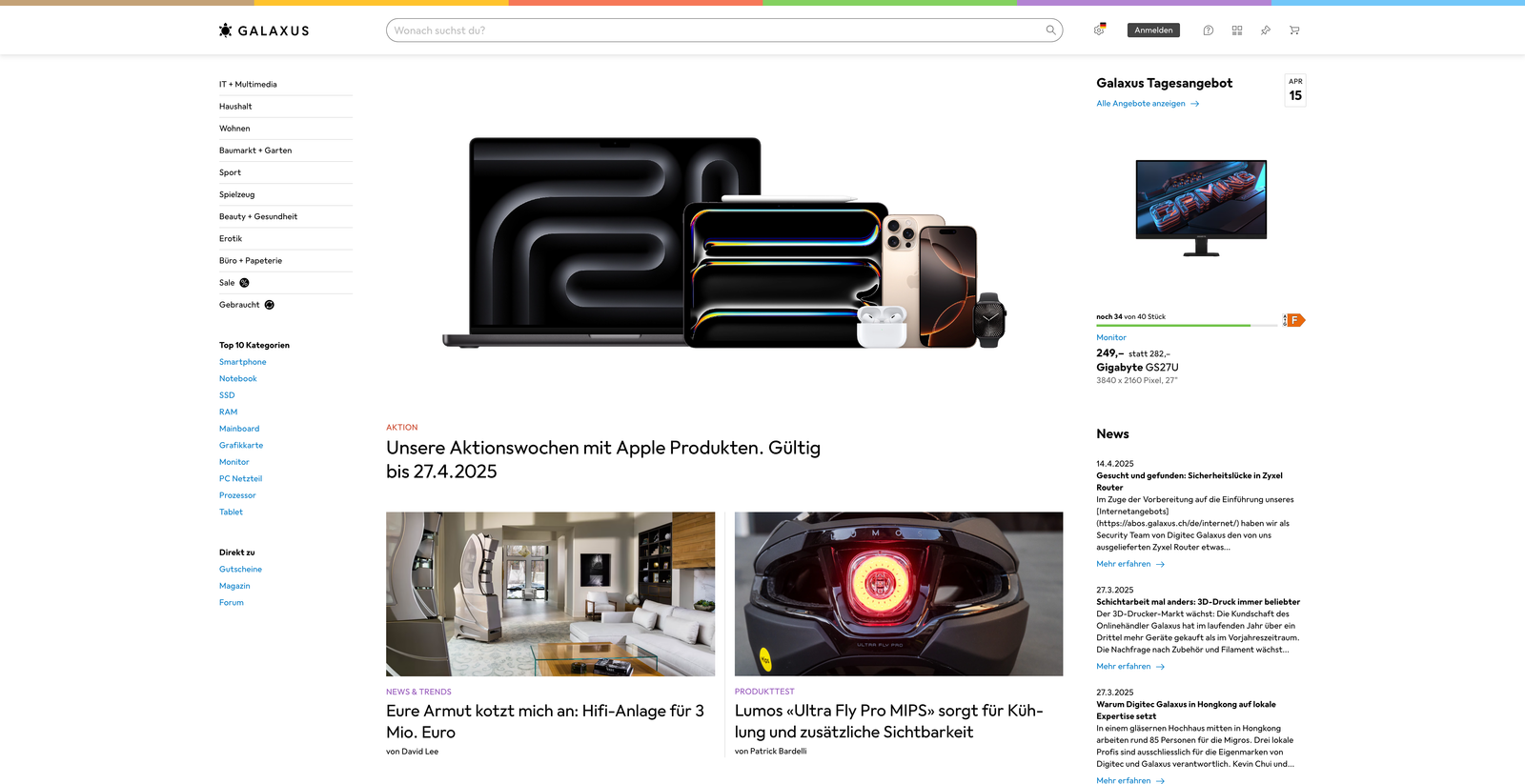Open the Forum link
The image size is (1525, 784).
tap(231, 603)
